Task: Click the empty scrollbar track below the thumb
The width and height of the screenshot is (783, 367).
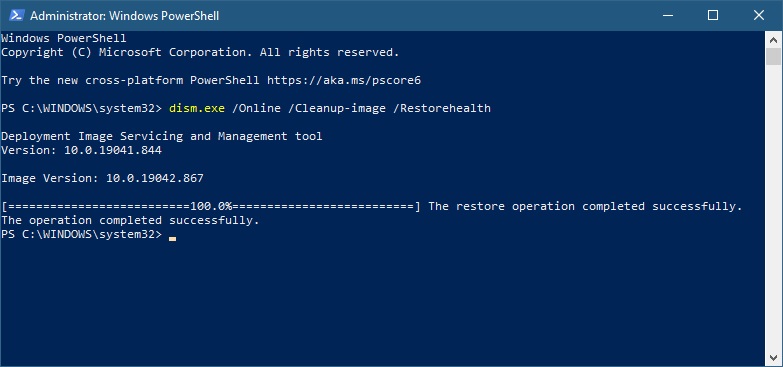Action: [x=774, y=207]
